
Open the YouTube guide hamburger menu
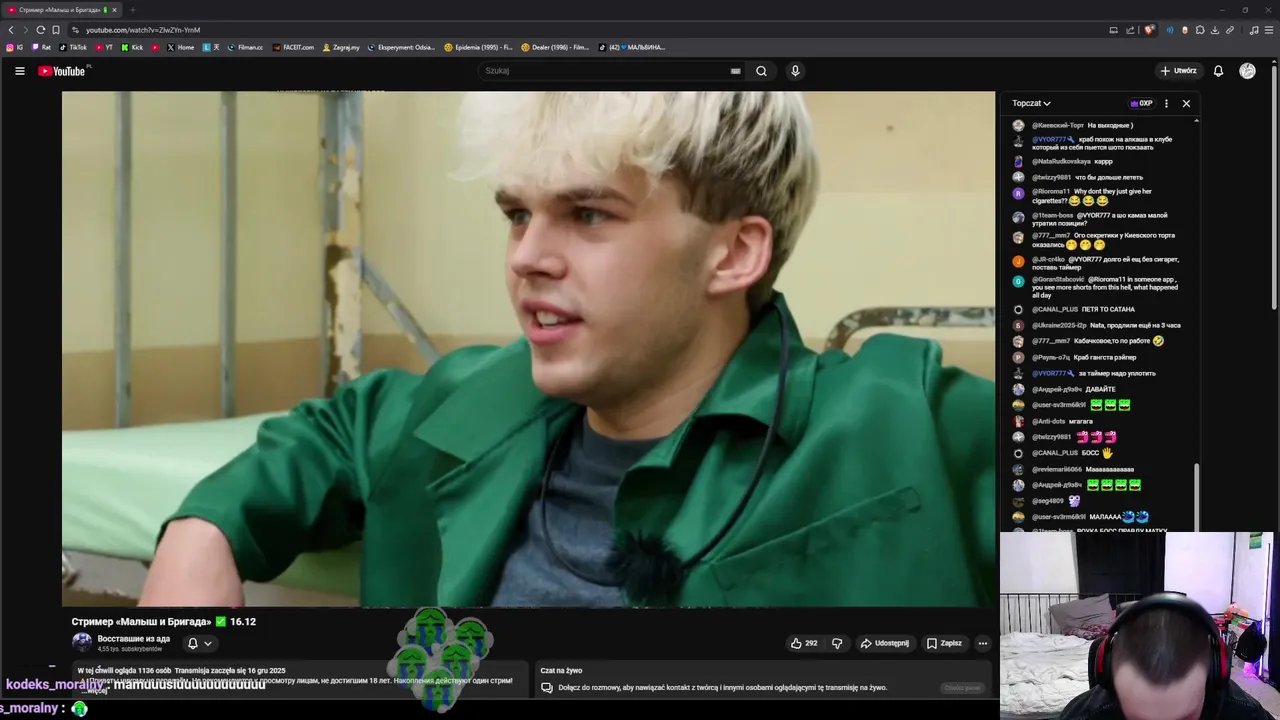click(19, 71)
